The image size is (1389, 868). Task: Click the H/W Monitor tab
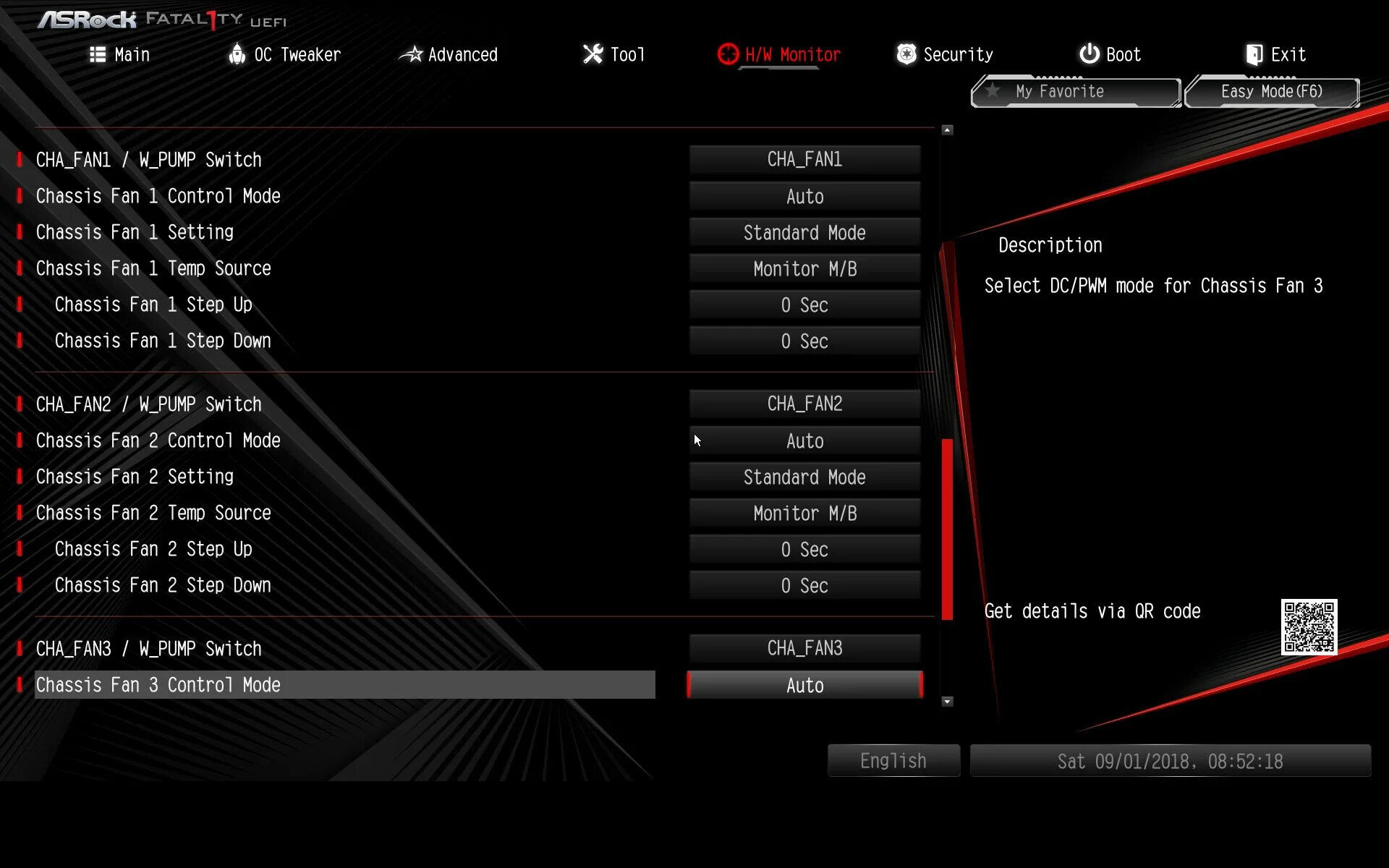[779, 54]
